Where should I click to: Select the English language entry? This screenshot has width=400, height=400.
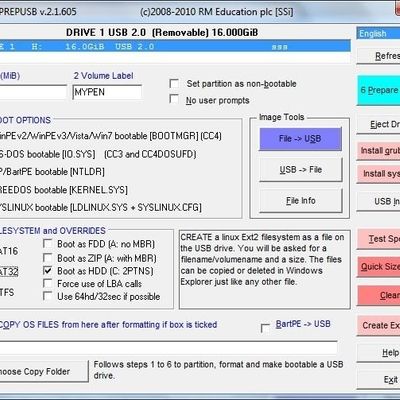tap(378, 34)
